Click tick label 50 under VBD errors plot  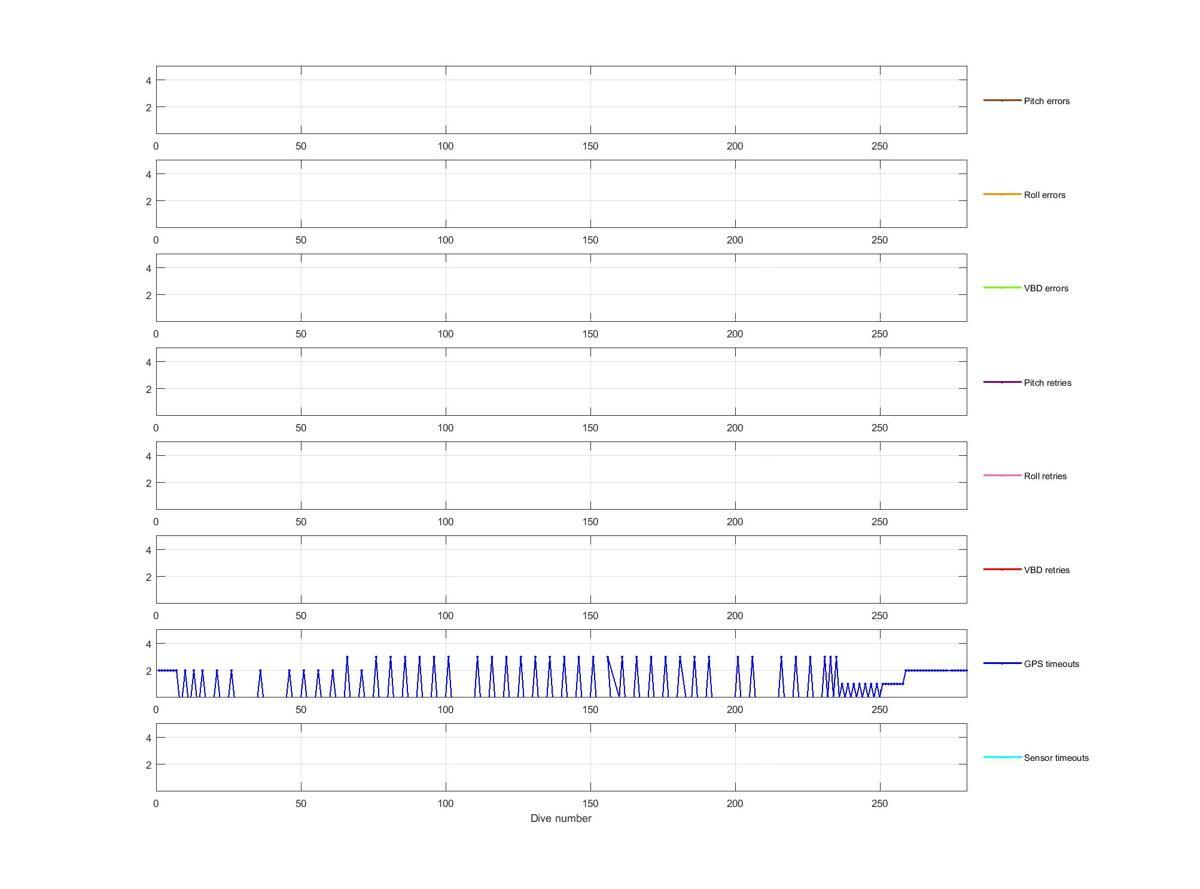pyautogui.click(x=301, y=334)
